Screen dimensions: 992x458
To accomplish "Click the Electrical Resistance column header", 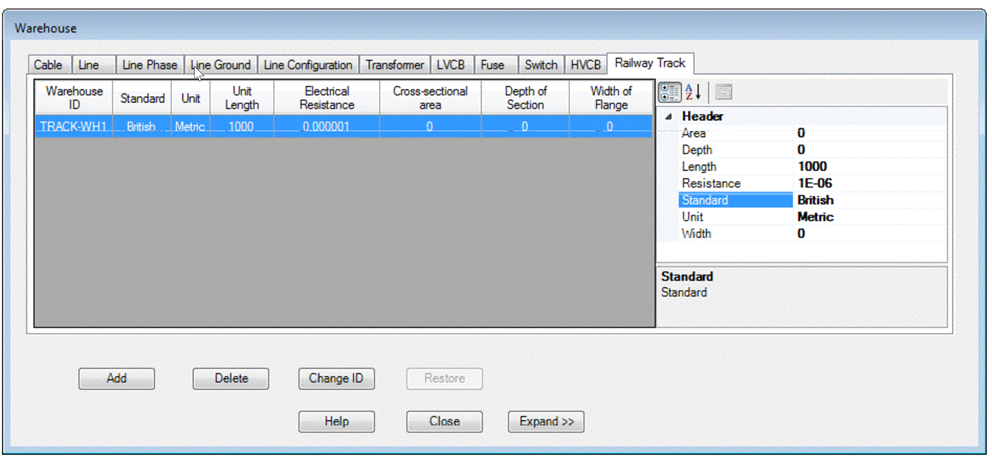I will pos(327,98).
